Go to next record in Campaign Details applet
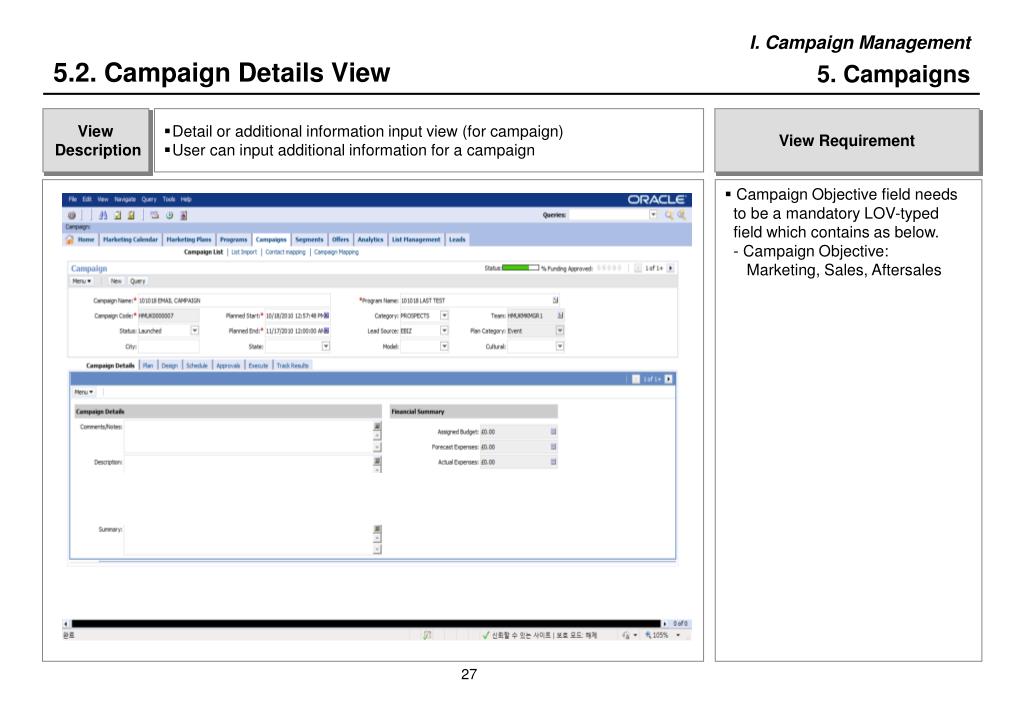The height and width of the screenshot is (708, 1023). click(669, 379)
